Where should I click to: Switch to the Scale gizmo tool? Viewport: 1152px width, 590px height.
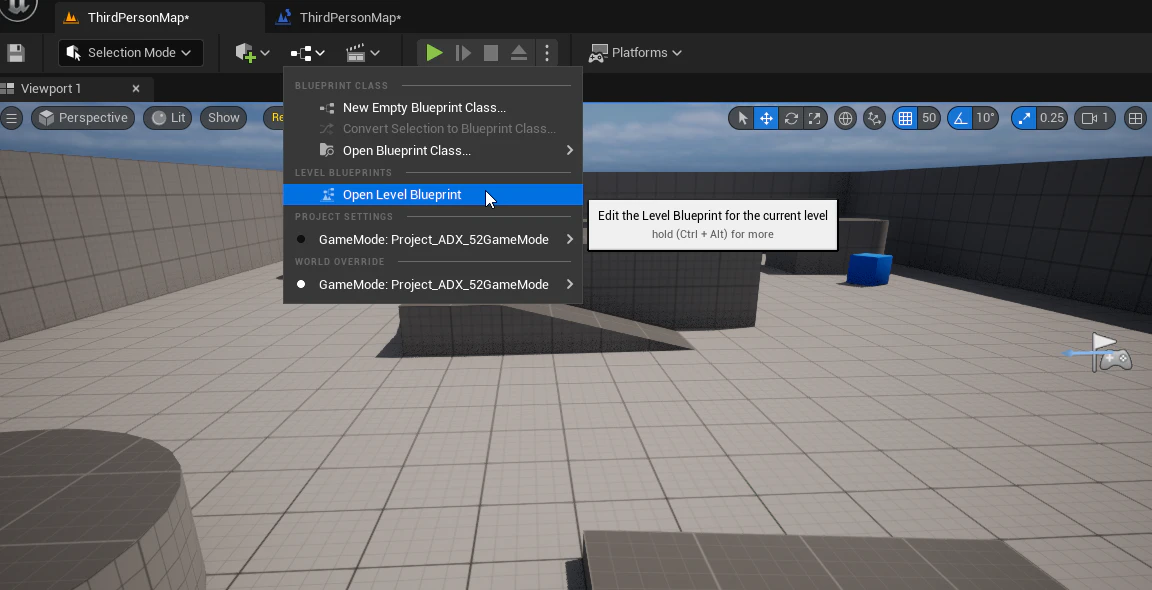[815, 118]
